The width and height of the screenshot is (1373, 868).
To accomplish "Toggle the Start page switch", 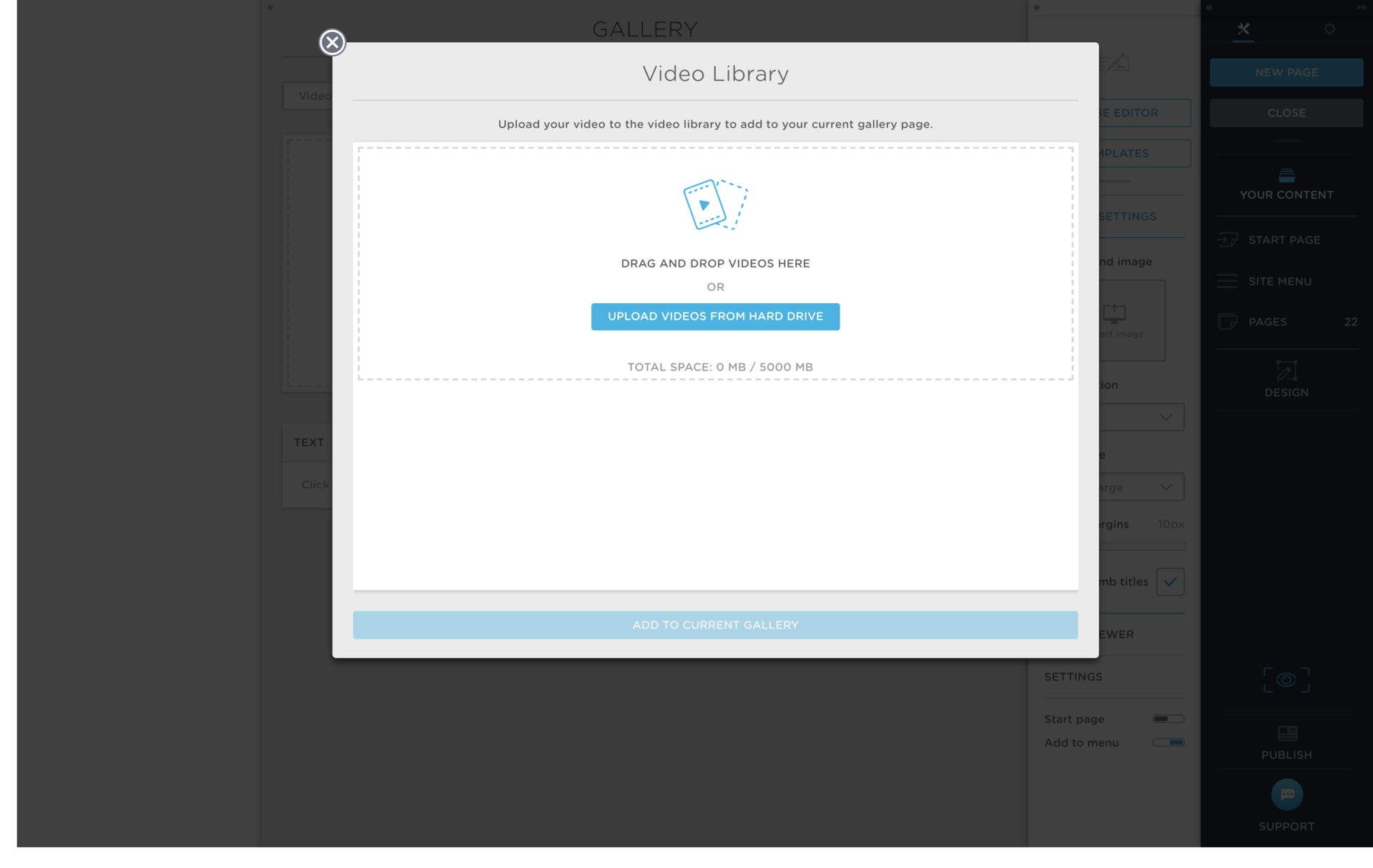I will (x=1168, y=719).
